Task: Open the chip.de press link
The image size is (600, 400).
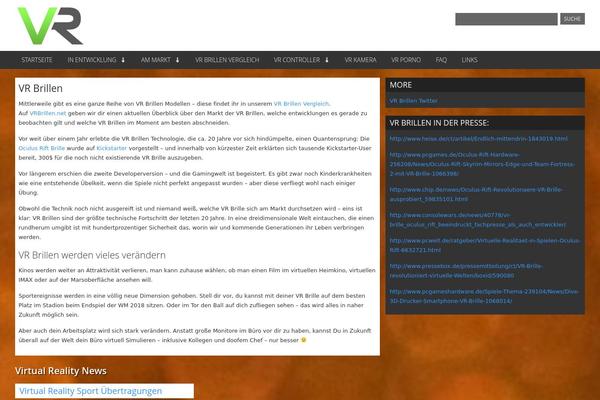Action: coord(476,194)
